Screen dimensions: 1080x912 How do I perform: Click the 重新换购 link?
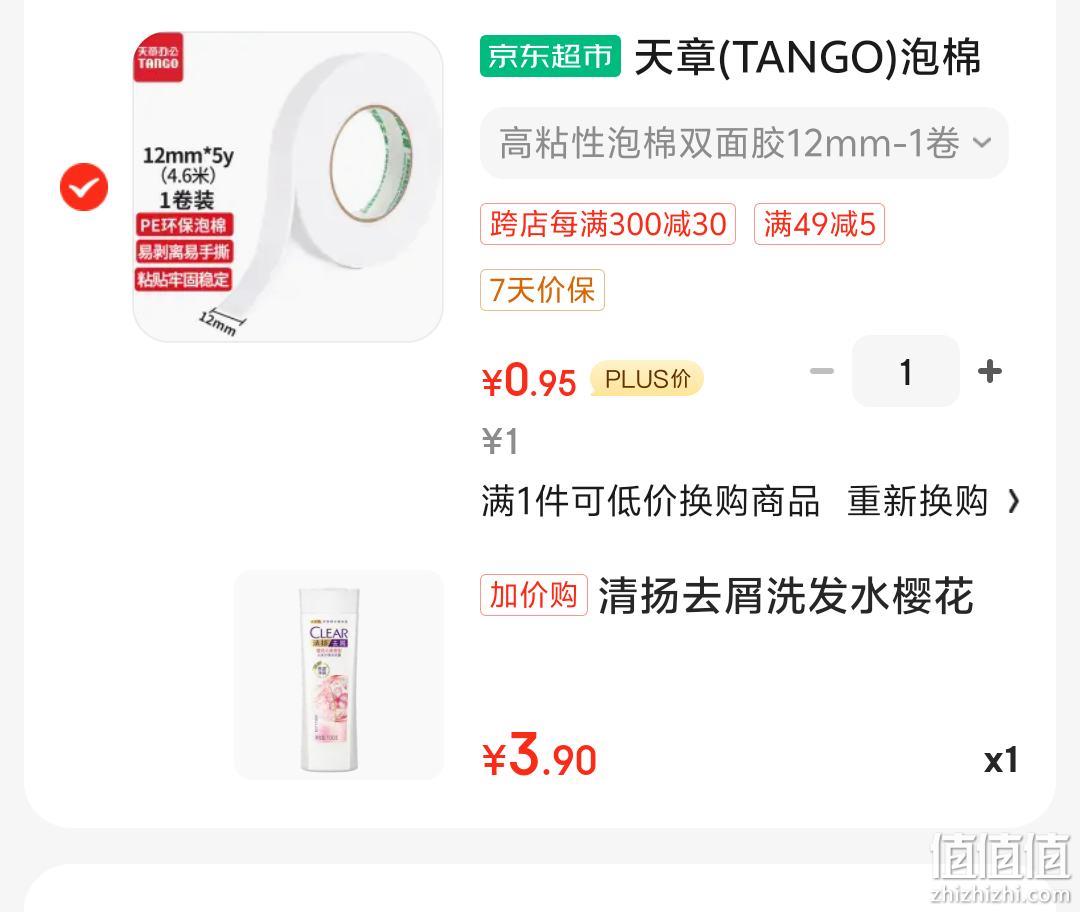coord(917,501)
